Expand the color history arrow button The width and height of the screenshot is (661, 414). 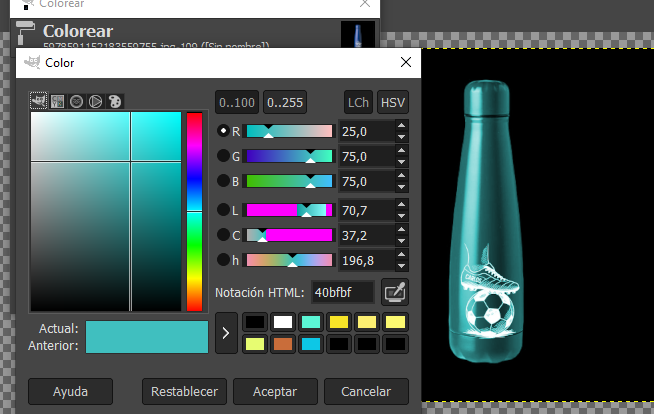(x=225, y=332)
